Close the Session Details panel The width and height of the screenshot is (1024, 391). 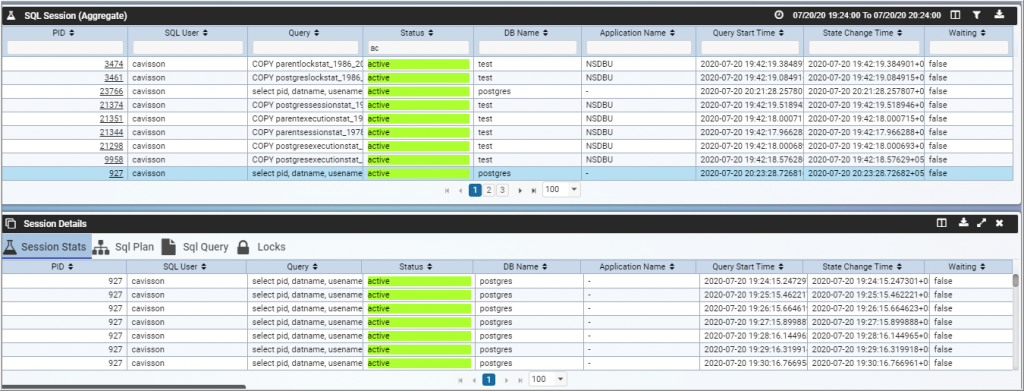click(999, 223)
